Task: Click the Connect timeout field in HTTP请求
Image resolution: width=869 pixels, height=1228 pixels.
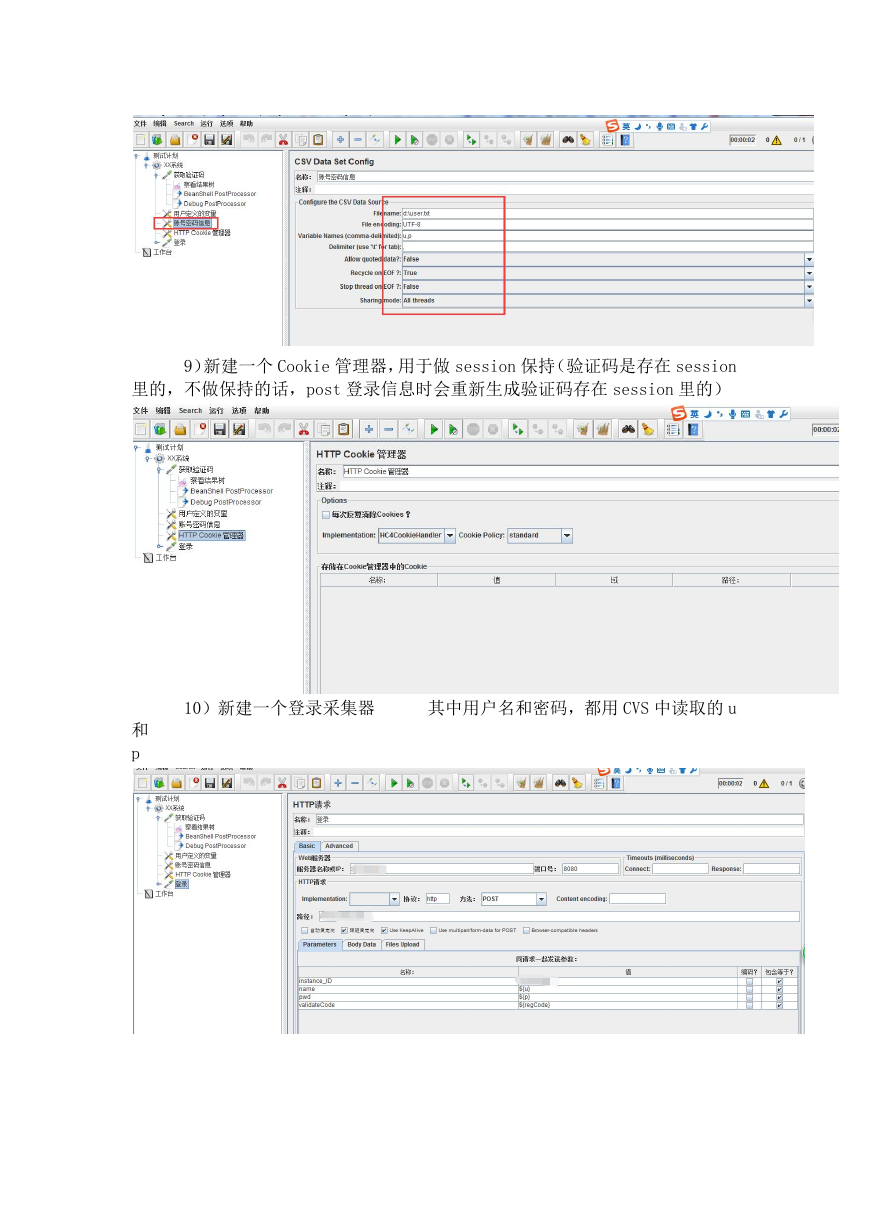Action: (680, 868)
